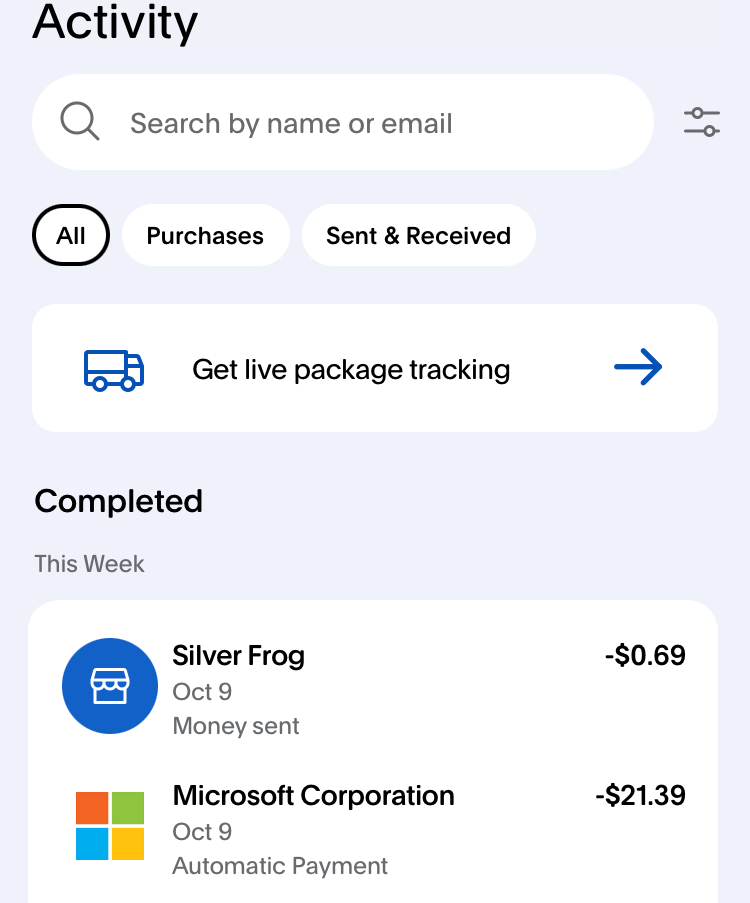Click the -$21.39 amount
The height and width of the screenshot is (903, 750).
(640, 796)
